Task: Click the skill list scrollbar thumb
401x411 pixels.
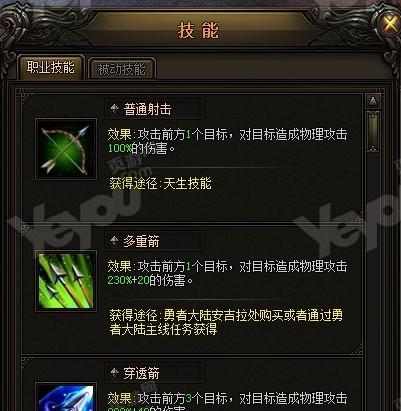Action: coord(373,131)
